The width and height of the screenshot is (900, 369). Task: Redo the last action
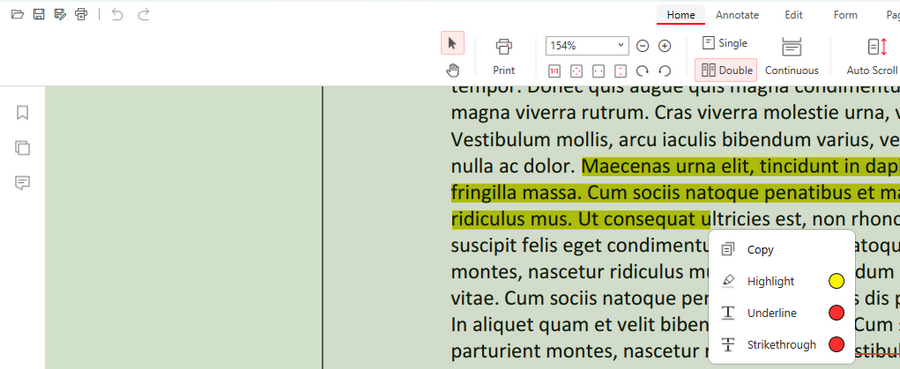click(x=143, y=14)
